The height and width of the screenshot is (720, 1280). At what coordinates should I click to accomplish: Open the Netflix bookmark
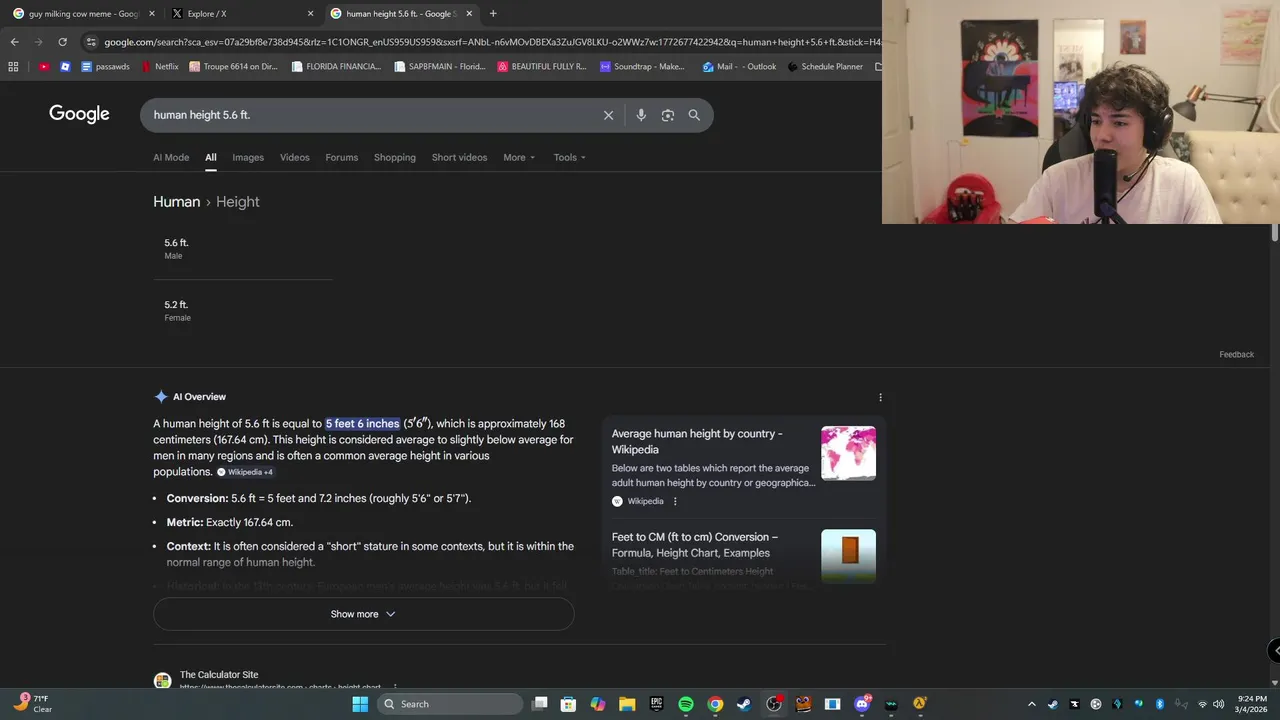pos(160,67)
